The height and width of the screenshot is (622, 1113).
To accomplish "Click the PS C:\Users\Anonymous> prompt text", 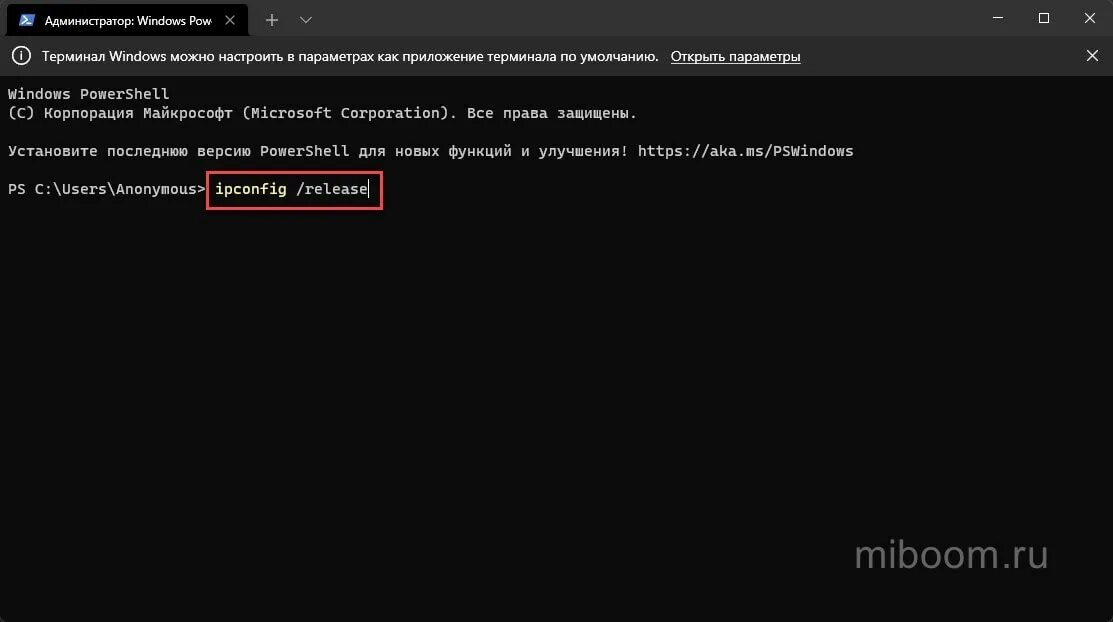I will (x=106, y=189).
